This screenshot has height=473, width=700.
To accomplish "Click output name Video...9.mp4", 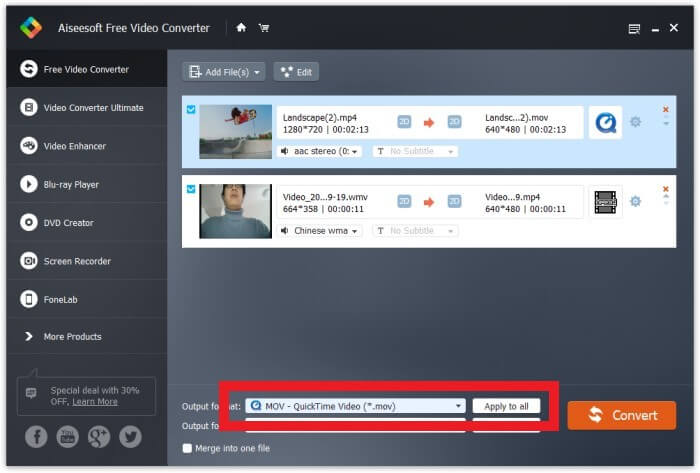I will tap(512, 197).
